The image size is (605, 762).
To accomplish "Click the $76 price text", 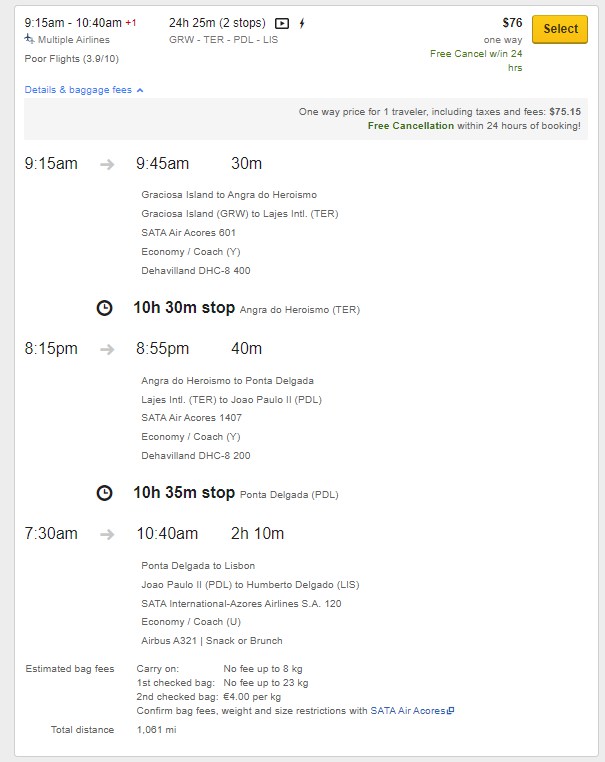I will point(512,23).
